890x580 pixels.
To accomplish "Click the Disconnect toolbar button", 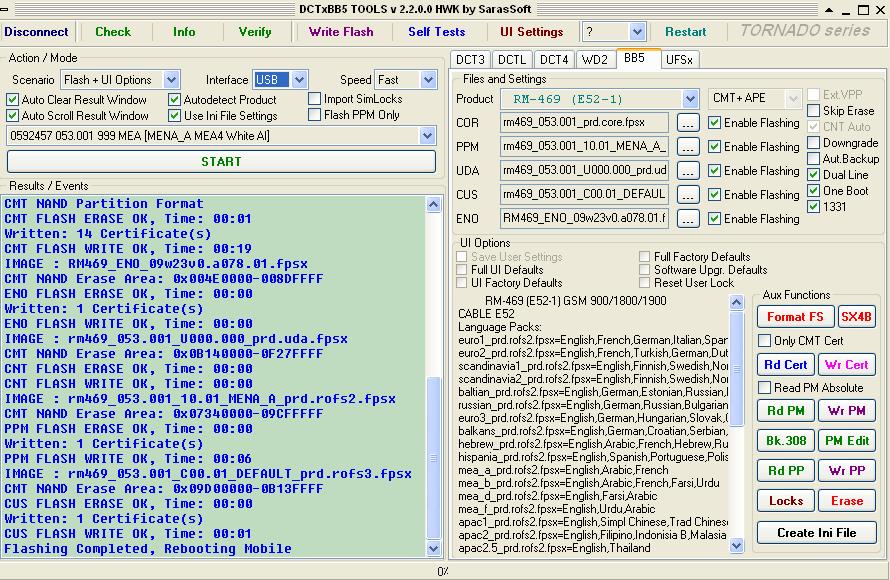I will click(x=36, y=32).
